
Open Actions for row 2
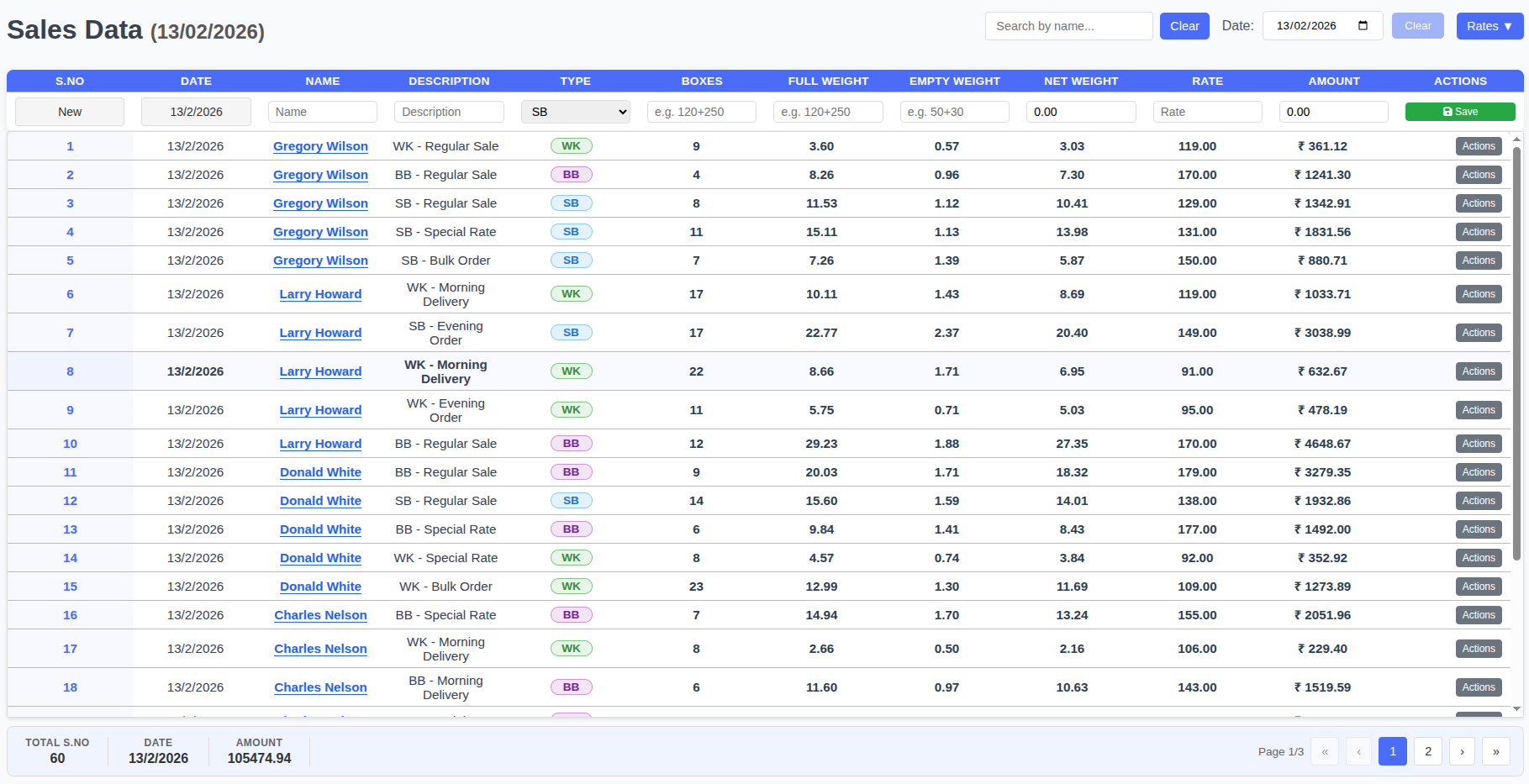pos(1479,175)
